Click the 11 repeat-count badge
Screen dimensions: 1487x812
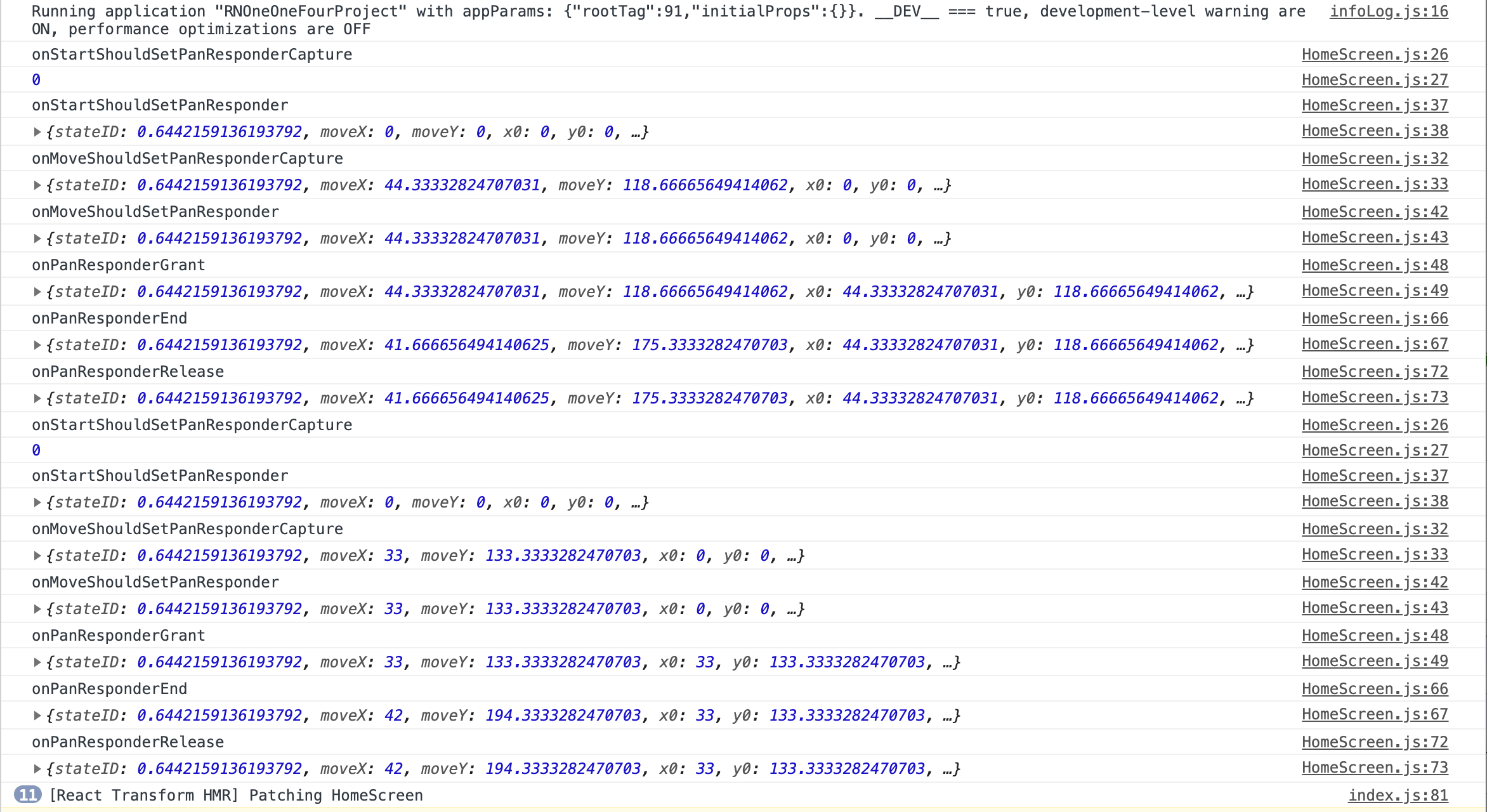click(x=27, y=795)
